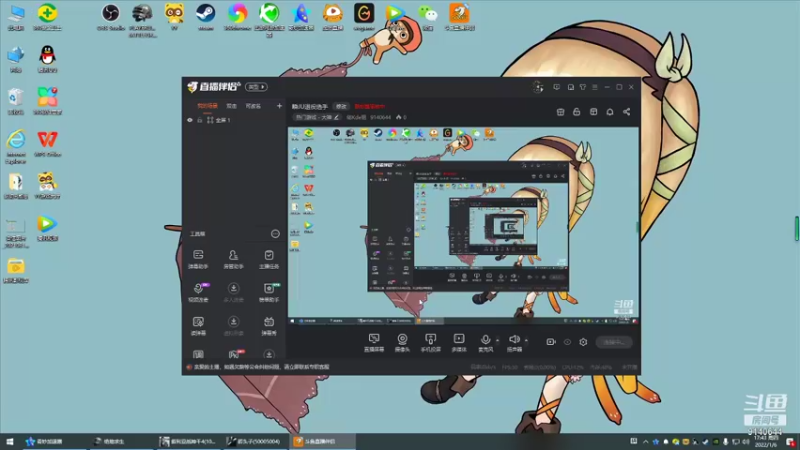Open the toolbox tool with red badge
This screenshot has height=450, width=800.
coord(235,354)
